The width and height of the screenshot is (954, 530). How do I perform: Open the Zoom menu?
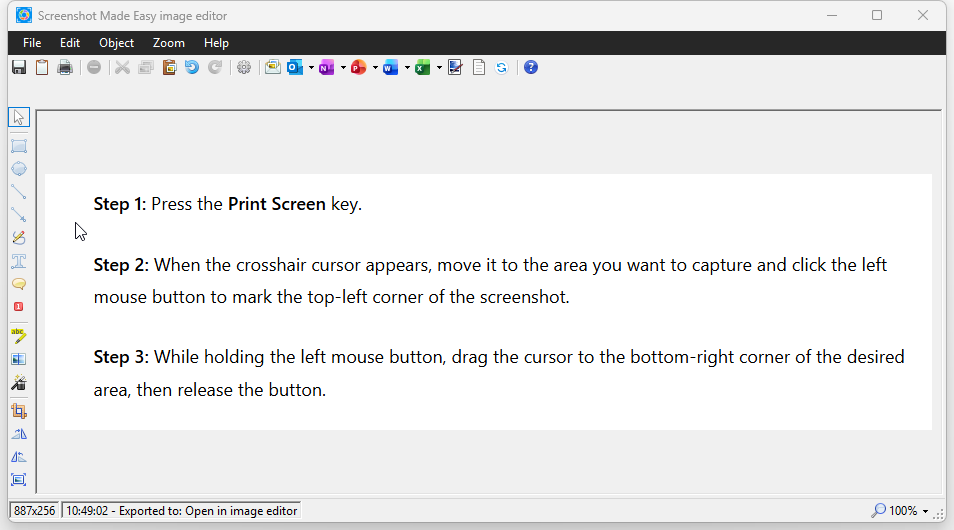point(168,43)
